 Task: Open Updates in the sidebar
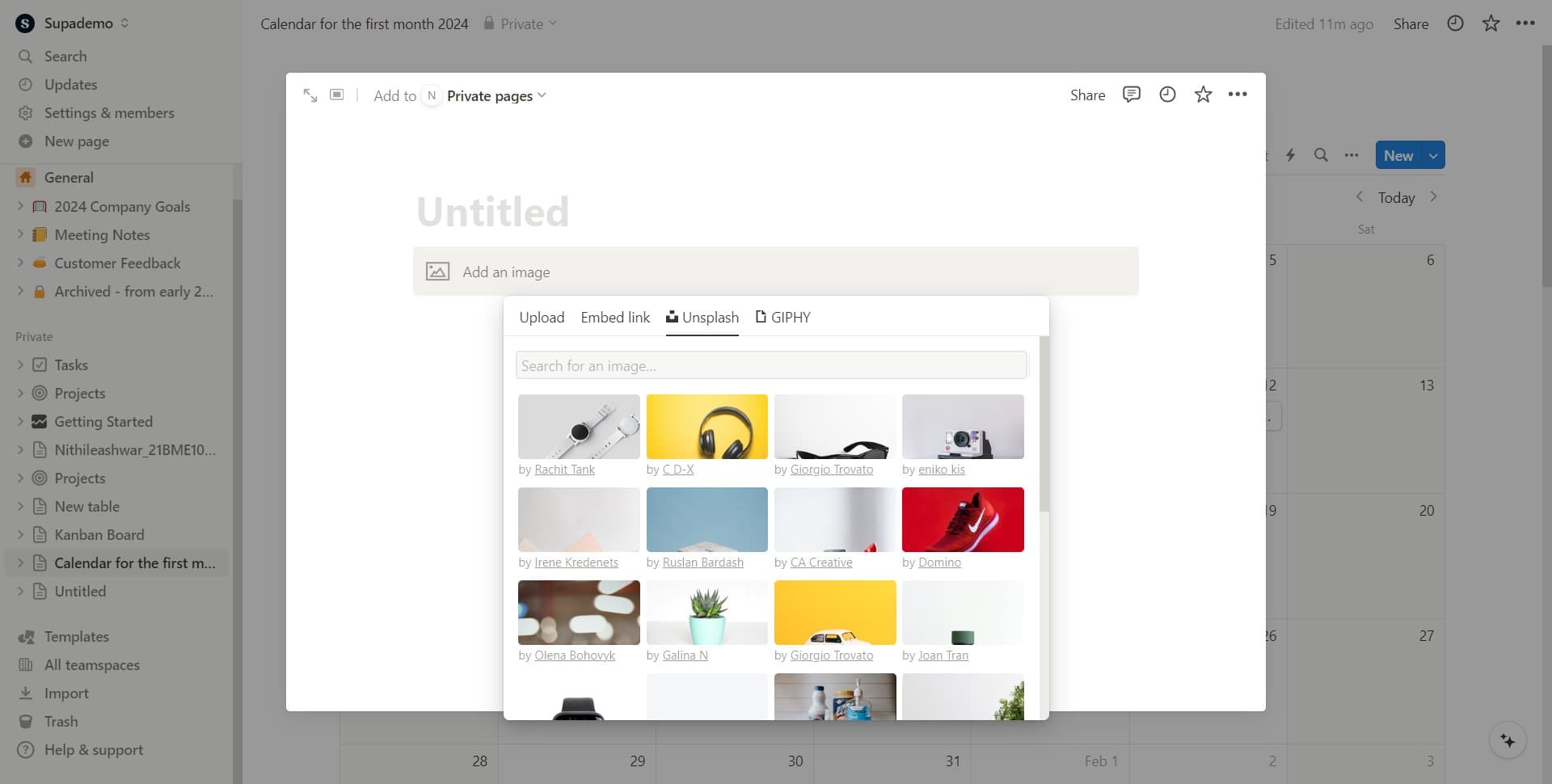click(x=70, y=84)
